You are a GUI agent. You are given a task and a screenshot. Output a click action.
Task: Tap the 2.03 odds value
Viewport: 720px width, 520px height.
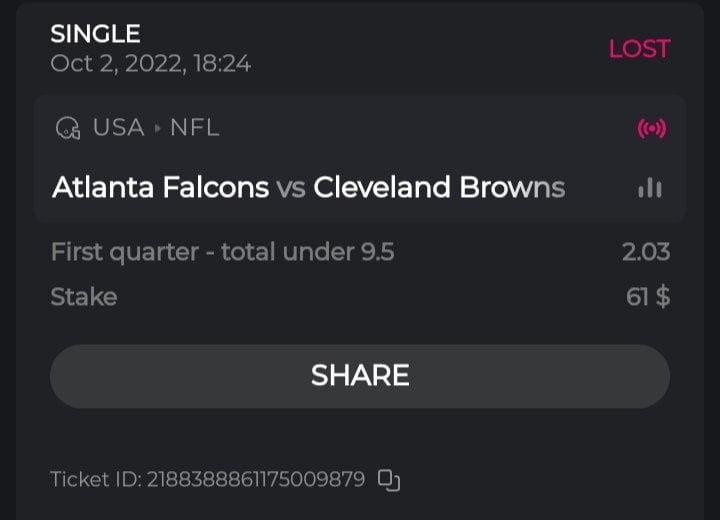645,252
